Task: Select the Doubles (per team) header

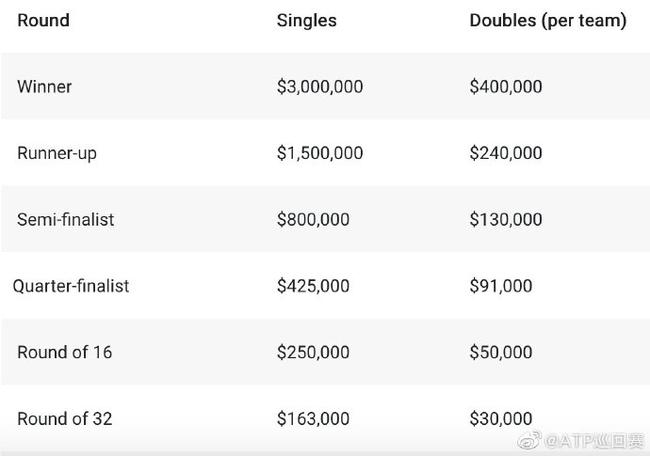Action: click(x=548, y=21)
